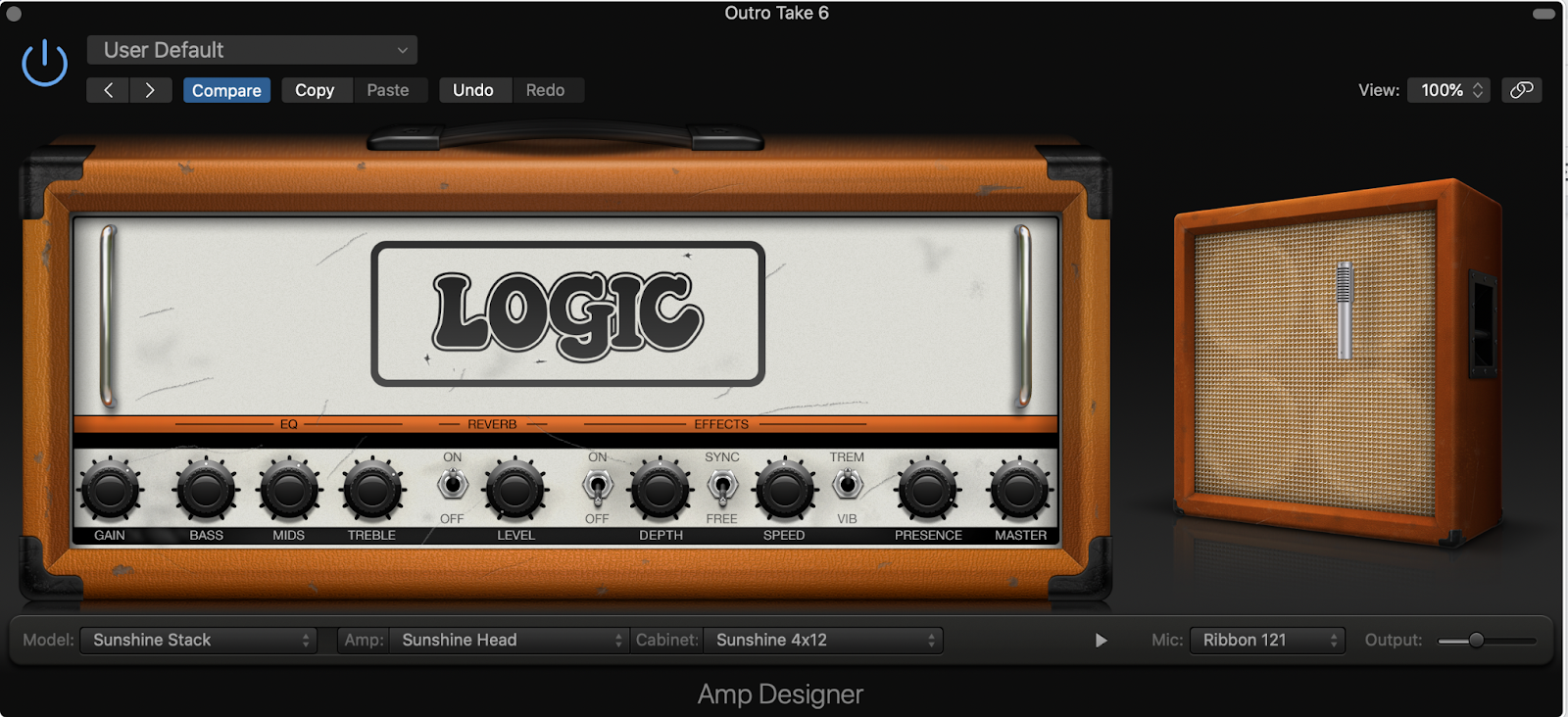Toggle the plug-in power button

coord(45,64)
